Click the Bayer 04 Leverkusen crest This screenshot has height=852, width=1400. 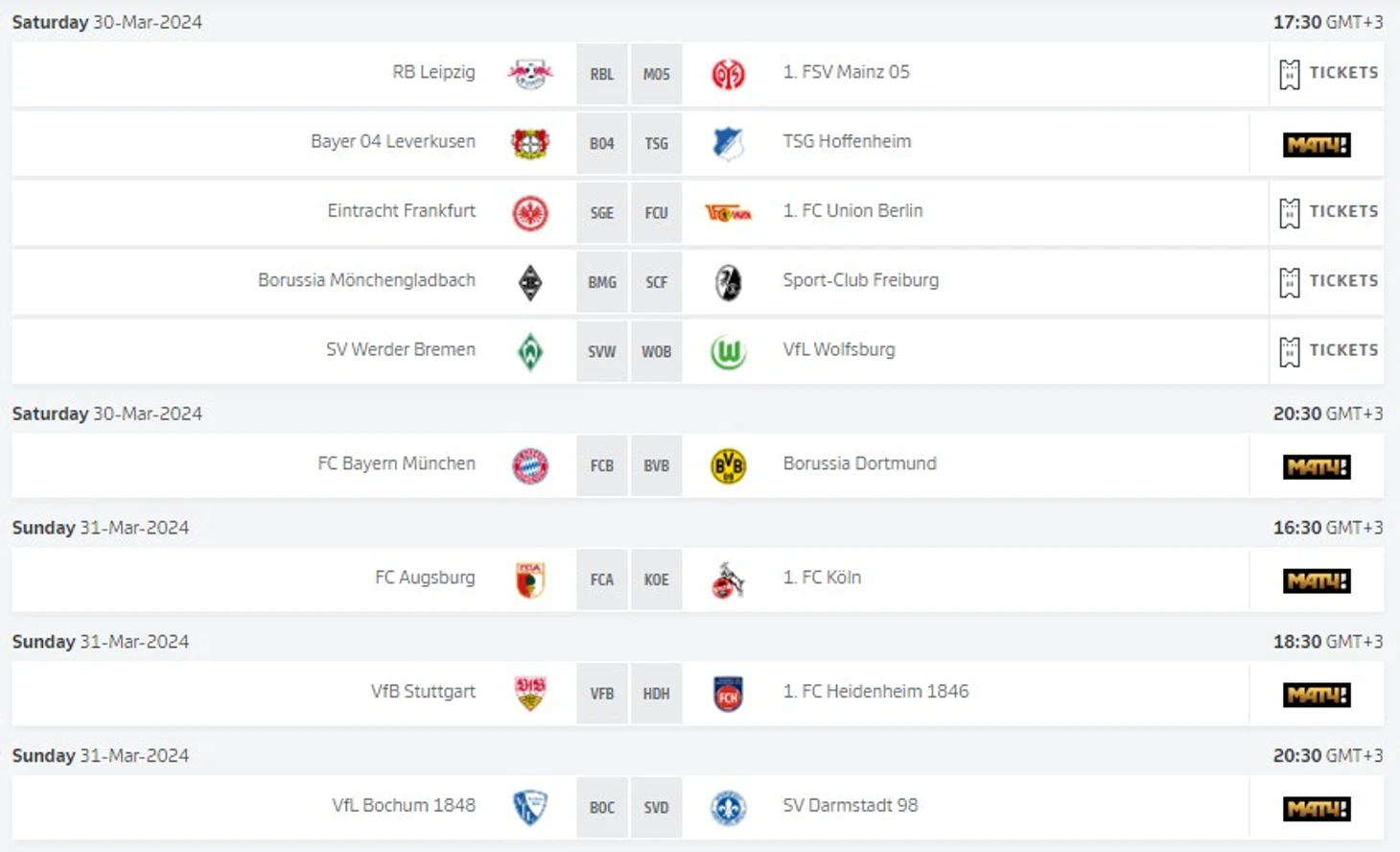point(530,143)
